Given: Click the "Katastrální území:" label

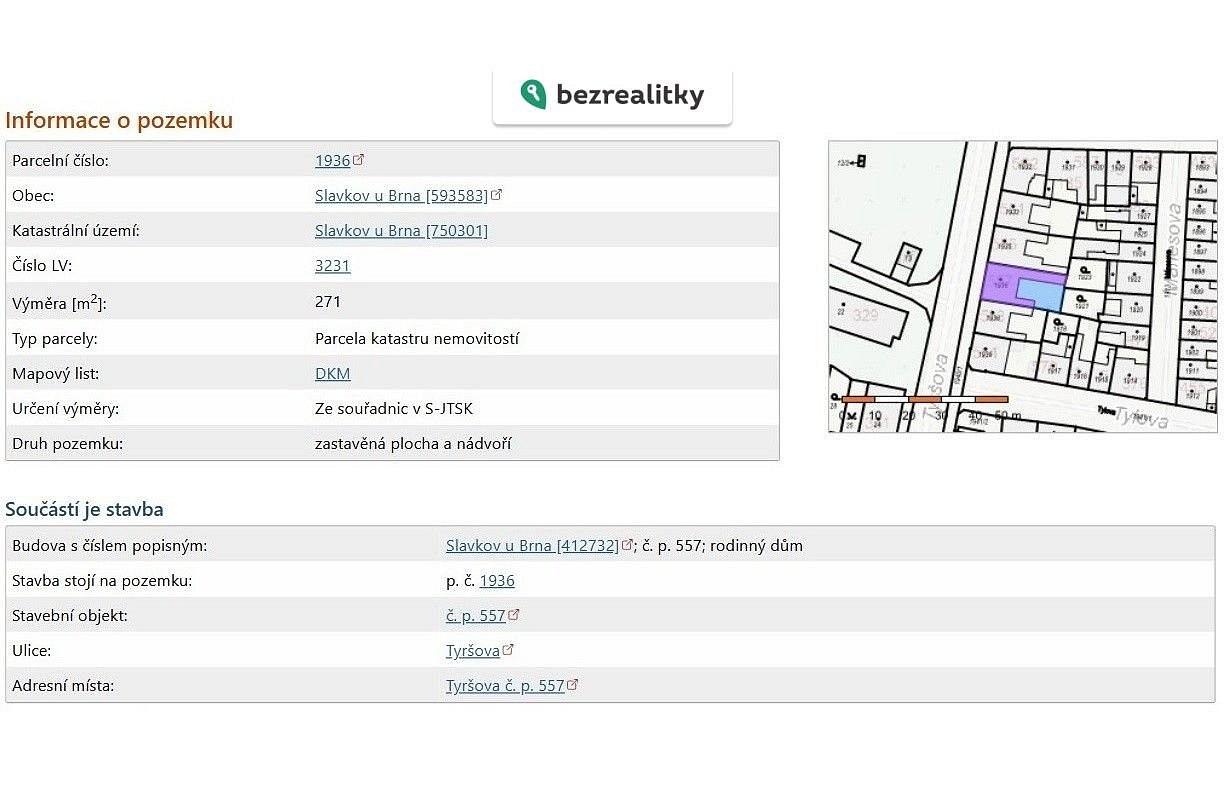Looking at the screenshot, I should click(76, 231).
